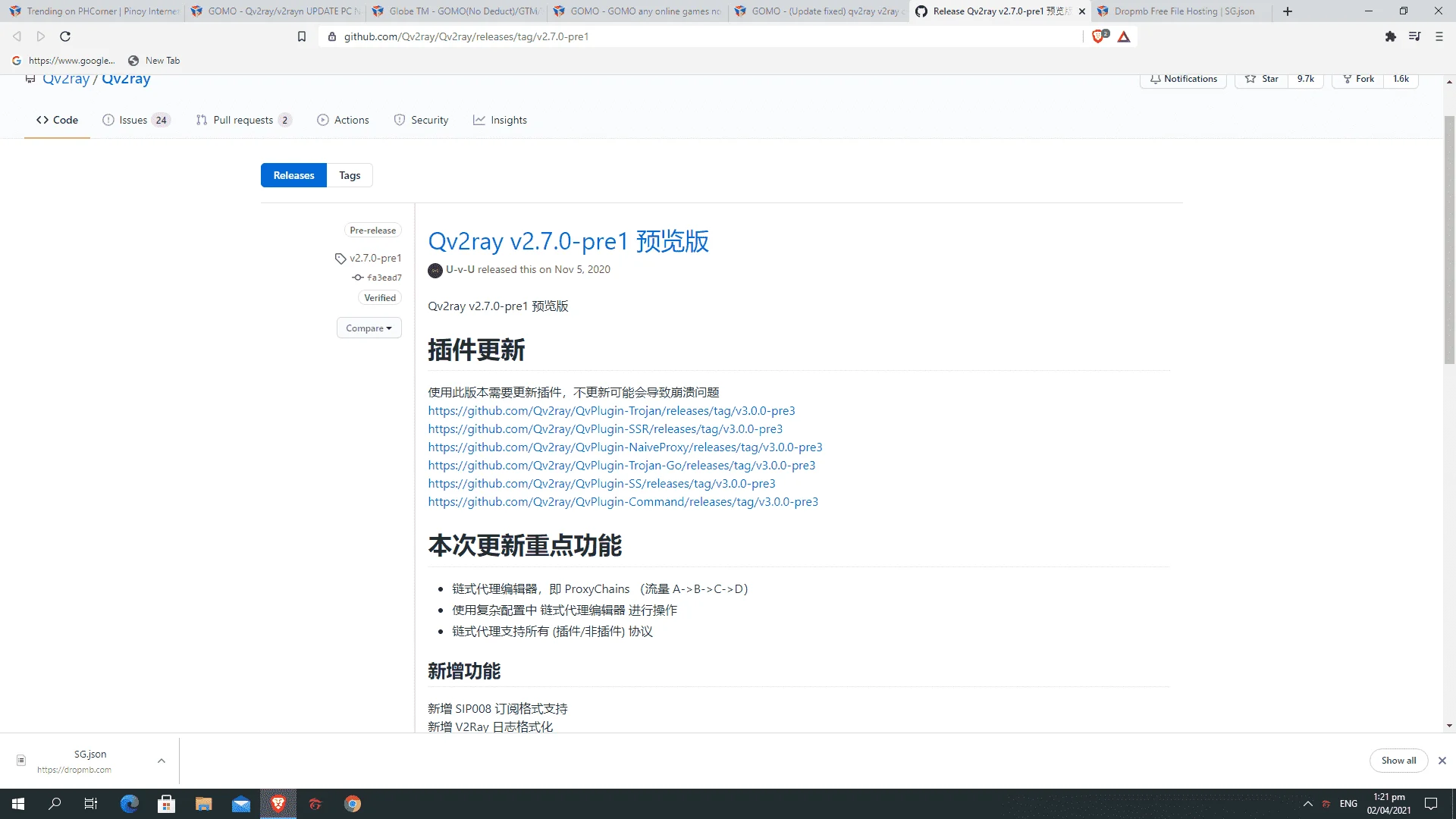The width and height of the screenshot is (1456, 819).
Task: Open a new browser tab
Action: click(1288, 11)
